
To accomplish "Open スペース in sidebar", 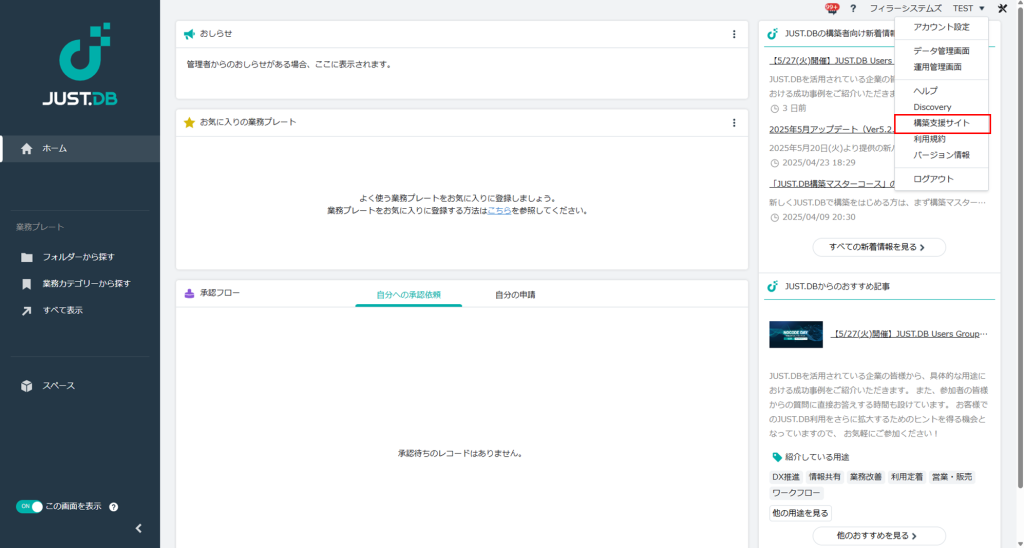I will (x=80, y=386).
